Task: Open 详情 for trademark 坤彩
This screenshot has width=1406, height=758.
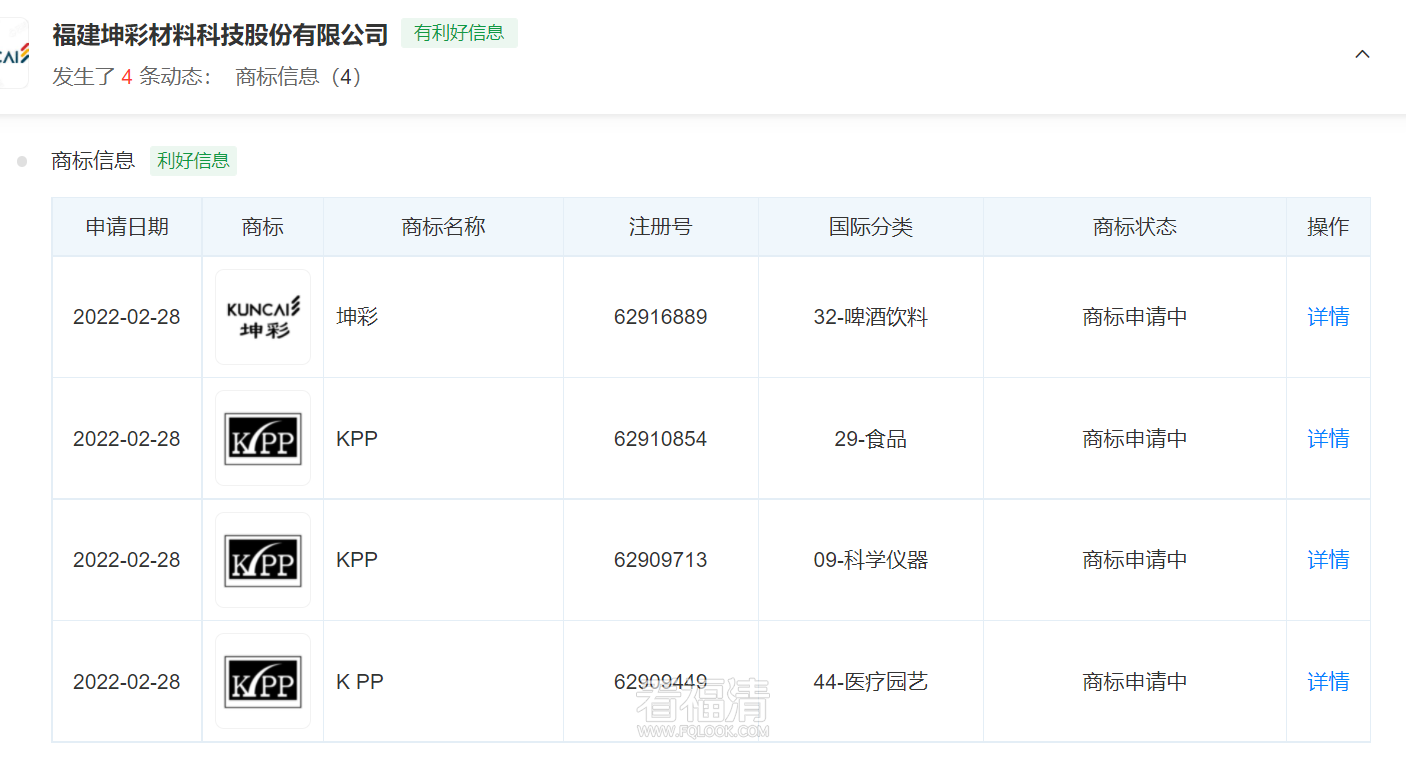Action: pos(1327,316)
